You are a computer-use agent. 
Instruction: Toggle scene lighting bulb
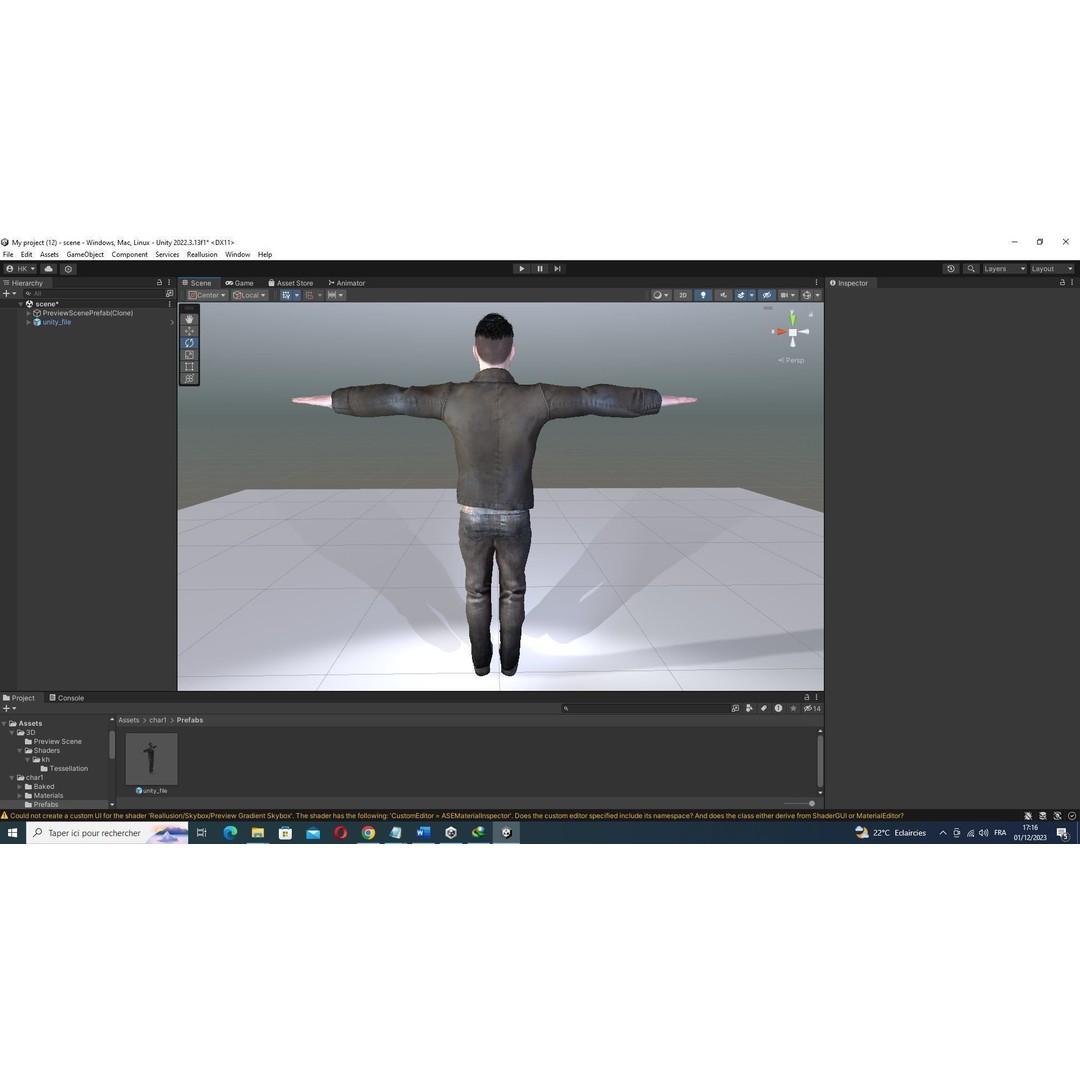point(703,295)
